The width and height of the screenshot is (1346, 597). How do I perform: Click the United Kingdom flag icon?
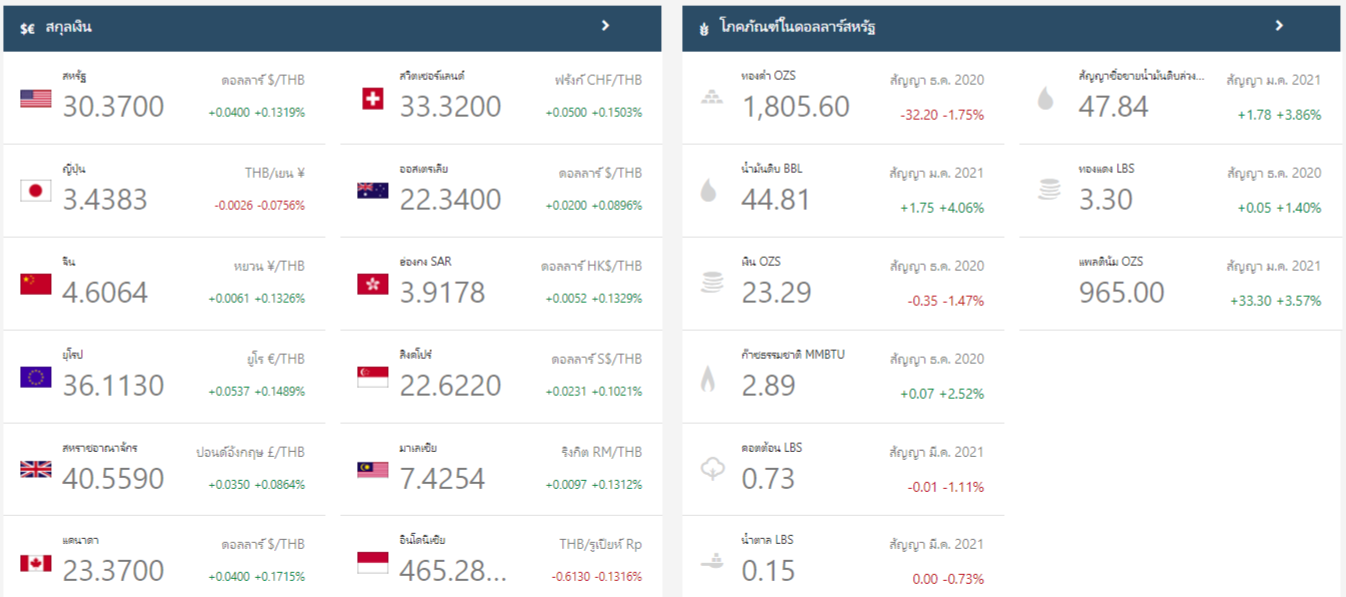[35, 469]
